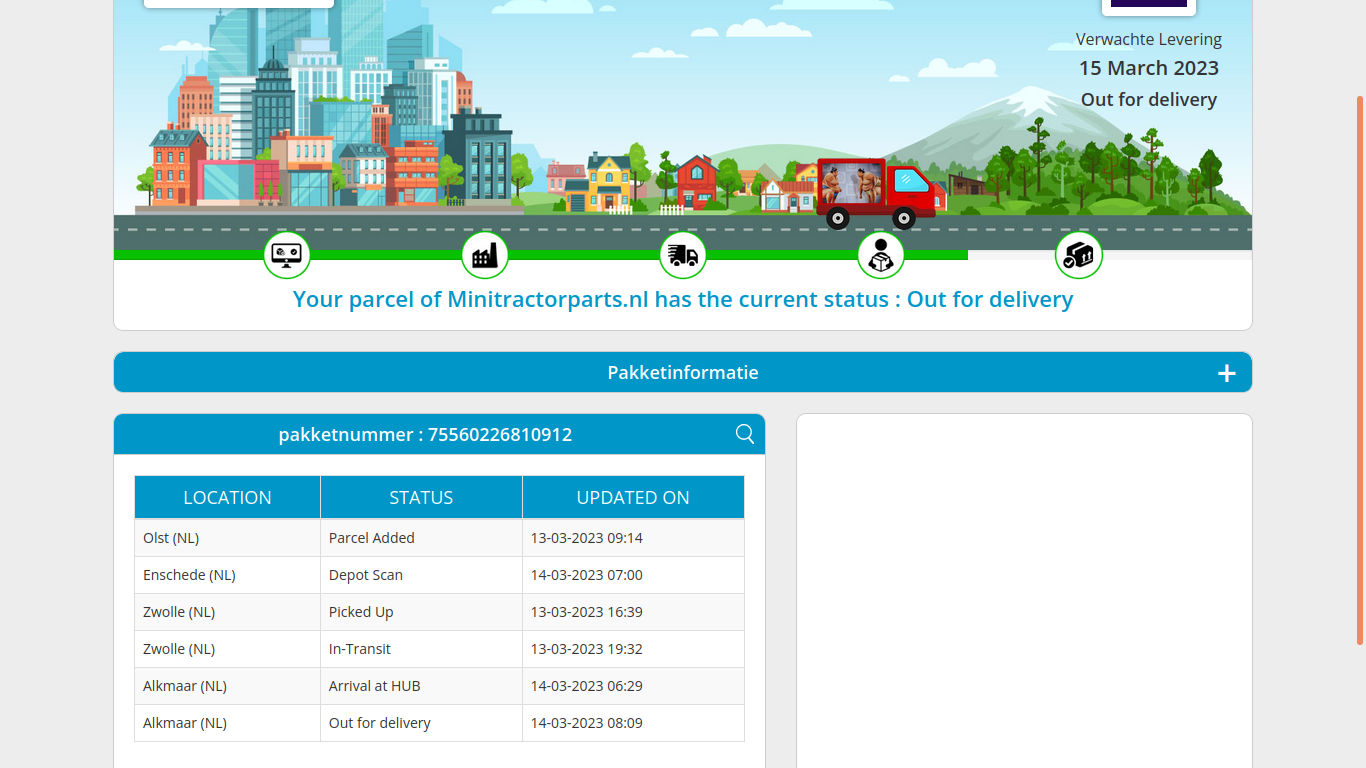Screen dimensions: 1366x768
Task: Expand Pakketinformatie with the plus icon
Action: pyautogui.click(x=1227, y=373)
